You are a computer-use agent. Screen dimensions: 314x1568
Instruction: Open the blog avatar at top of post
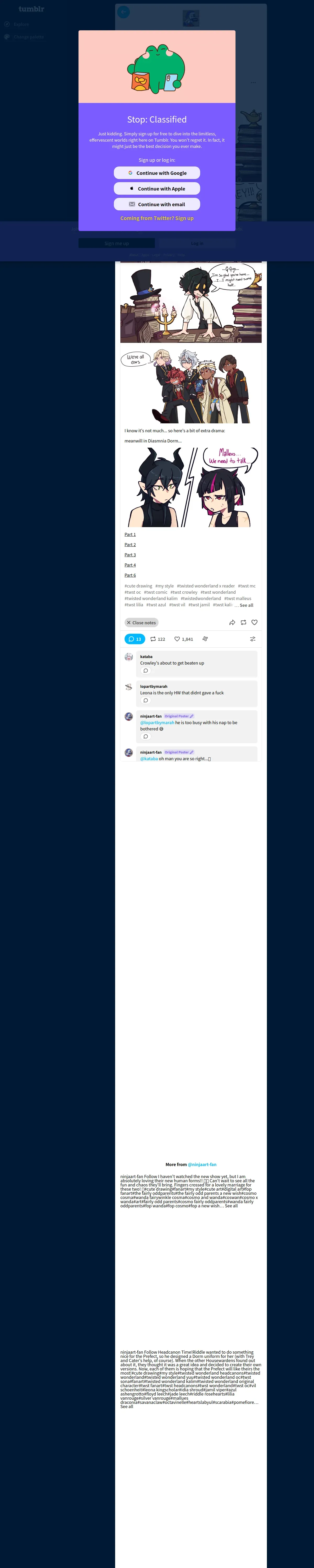[191, 18]
